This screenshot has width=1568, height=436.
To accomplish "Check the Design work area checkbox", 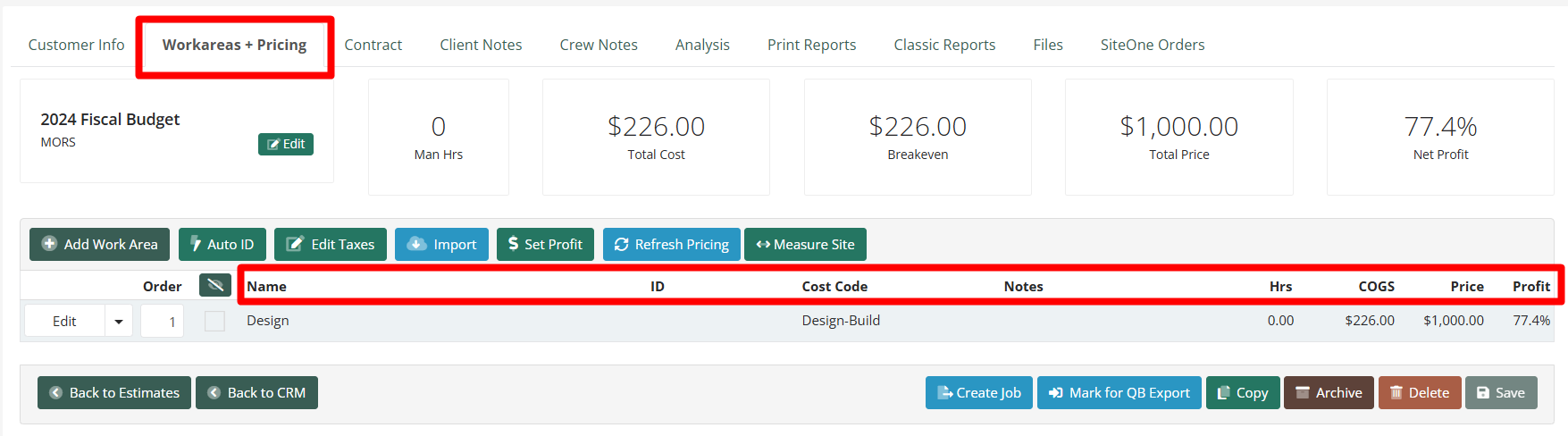I will click(214, 321).
